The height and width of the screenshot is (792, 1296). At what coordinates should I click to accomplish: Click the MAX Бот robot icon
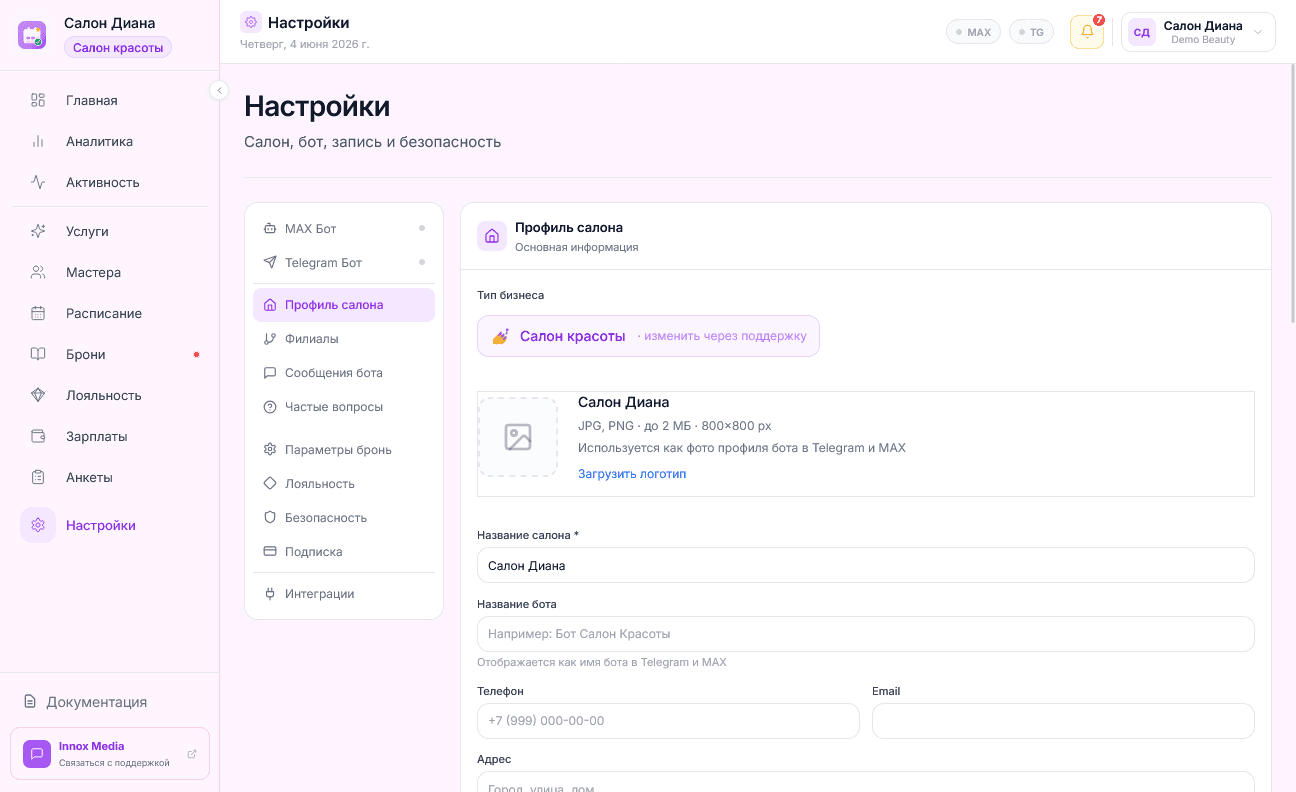click(270, 229)
